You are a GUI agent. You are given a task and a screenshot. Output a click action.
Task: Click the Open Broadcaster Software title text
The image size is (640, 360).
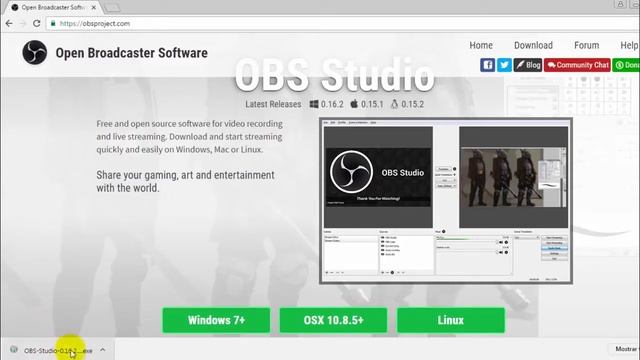(131, 53)
